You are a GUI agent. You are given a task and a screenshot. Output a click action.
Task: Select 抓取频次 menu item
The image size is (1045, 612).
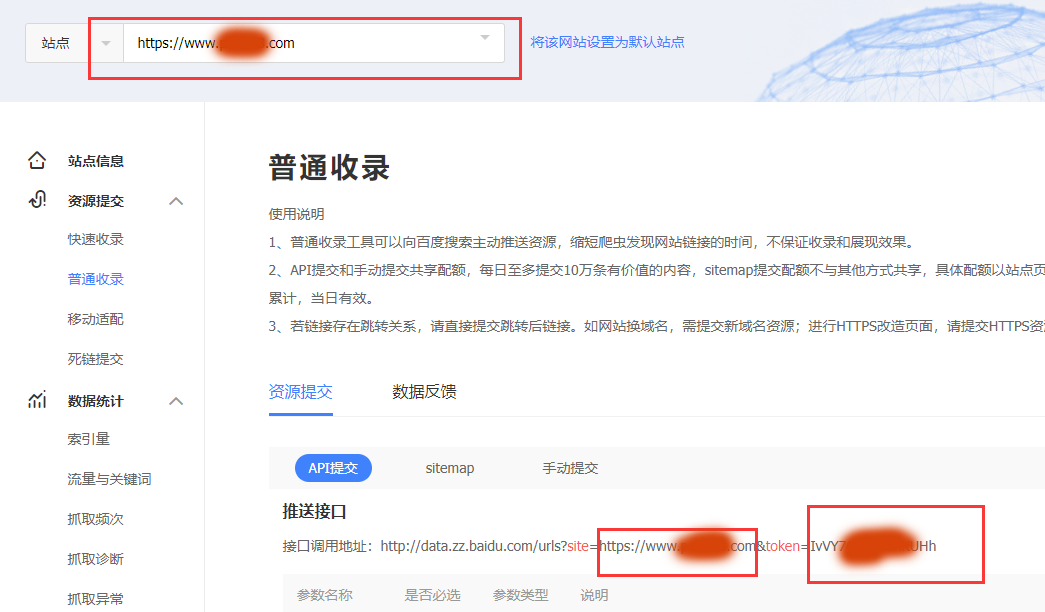pyautogui.click(x=96, y=519)
